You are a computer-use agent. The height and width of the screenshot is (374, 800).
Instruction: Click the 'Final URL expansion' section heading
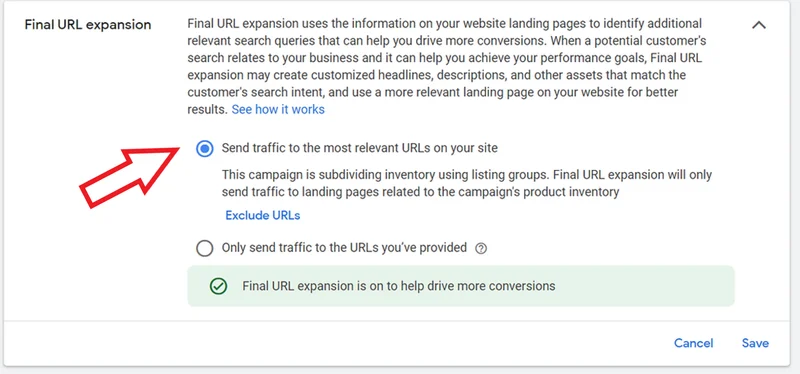point(88,24)
